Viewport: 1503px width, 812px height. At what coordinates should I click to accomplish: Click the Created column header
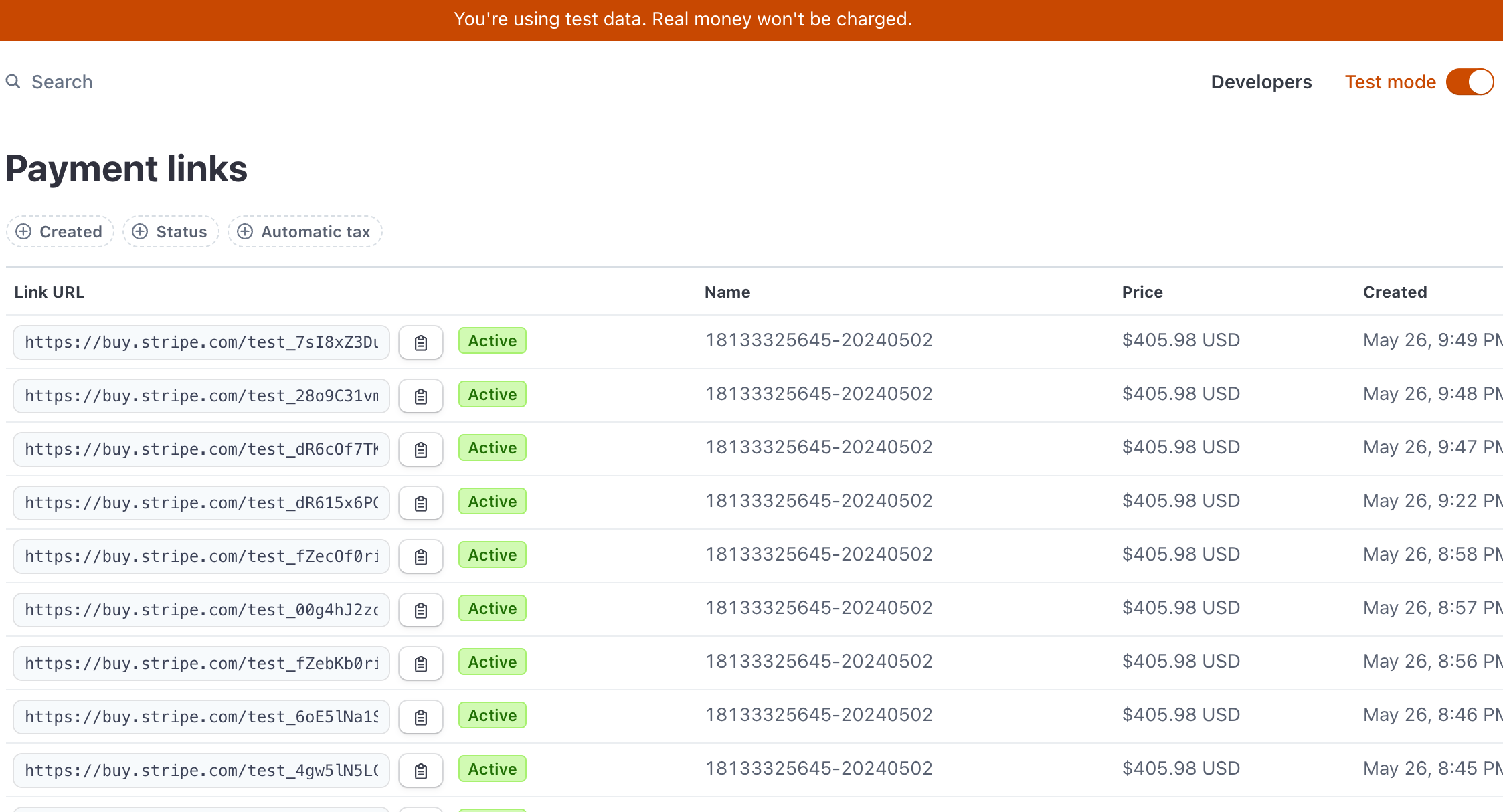point(1395,292)
